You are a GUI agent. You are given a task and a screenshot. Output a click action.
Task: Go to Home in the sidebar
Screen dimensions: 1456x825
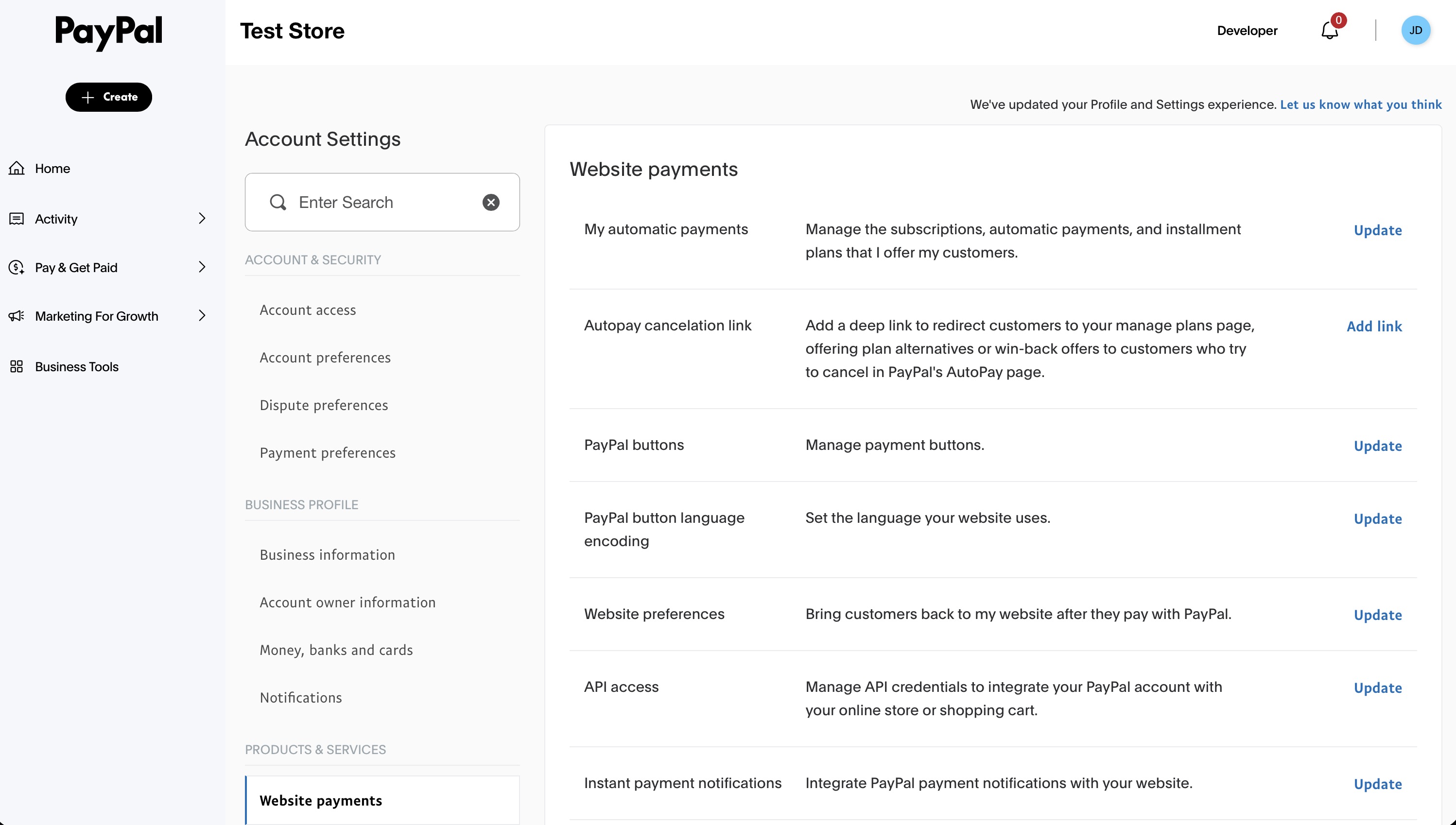click(x=52, y=168)
